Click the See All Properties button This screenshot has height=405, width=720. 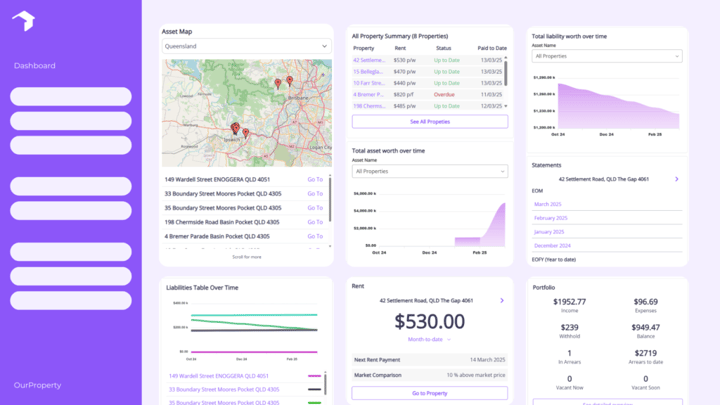coord(430,122)
